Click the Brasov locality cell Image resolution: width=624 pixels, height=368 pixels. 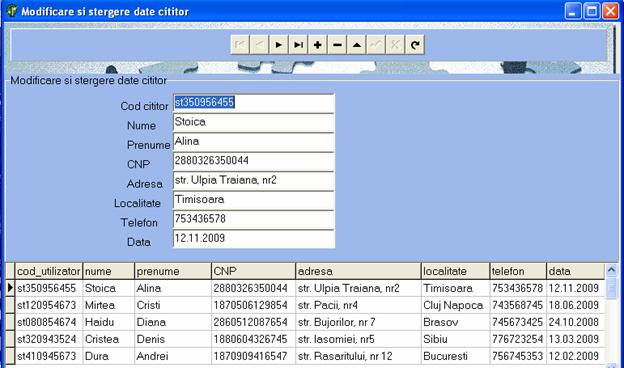tap(456, 322)
